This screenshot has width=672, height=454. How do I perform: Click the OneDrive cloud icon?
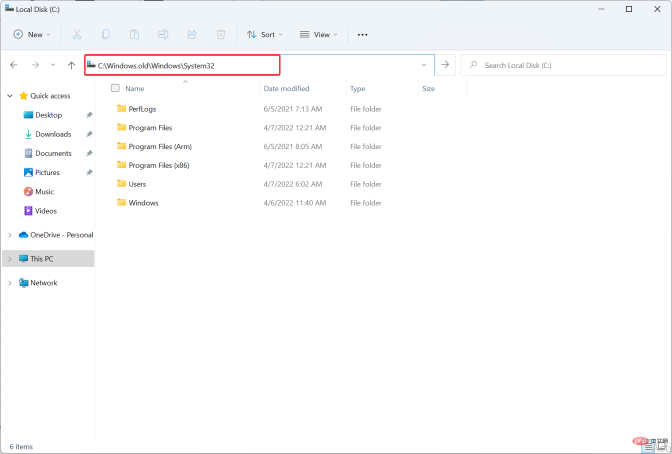tap(24, 235)
